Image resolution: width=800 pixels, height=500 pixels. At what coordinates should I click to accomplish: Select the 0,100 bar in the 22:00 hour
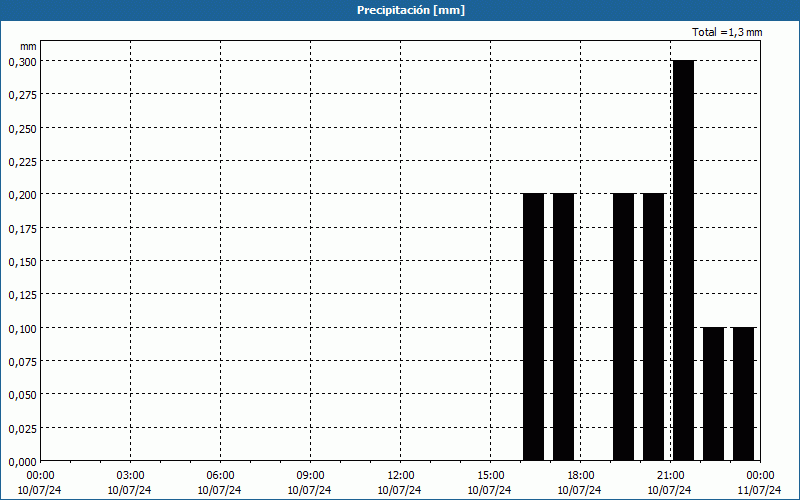click(713, 394)
